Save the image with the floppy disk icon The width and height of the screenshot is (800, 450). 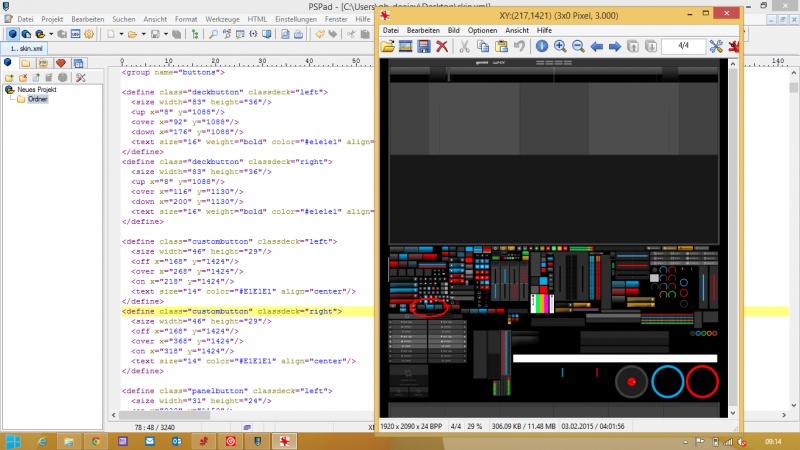424,47
